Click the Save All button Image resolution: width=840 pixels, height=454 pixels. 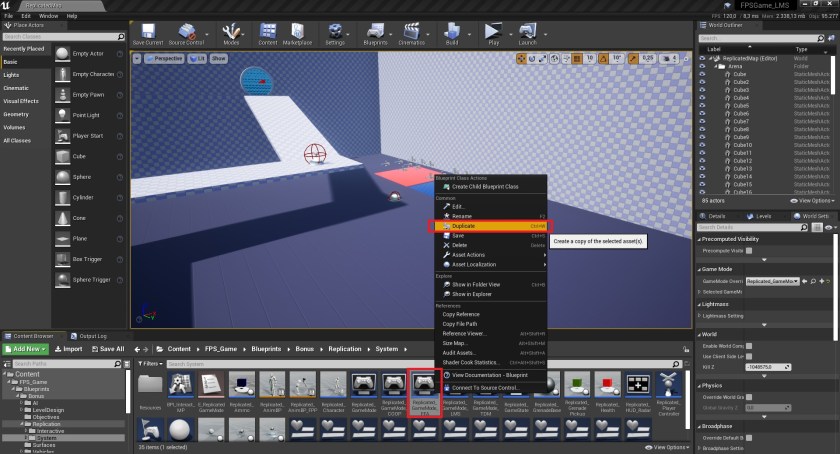tap(106, 348)
